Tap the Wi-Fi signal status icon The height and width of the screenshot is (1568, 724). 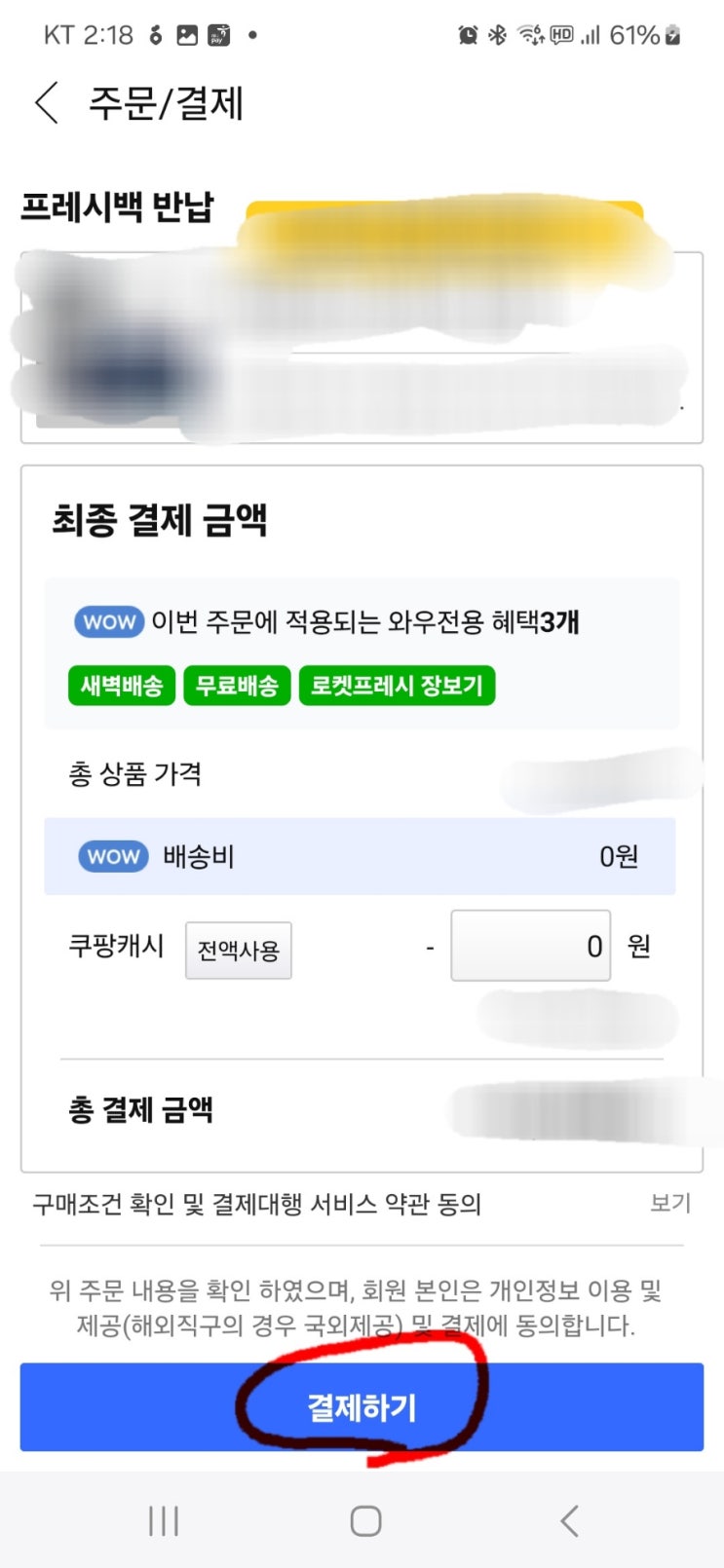pos(530,35)
